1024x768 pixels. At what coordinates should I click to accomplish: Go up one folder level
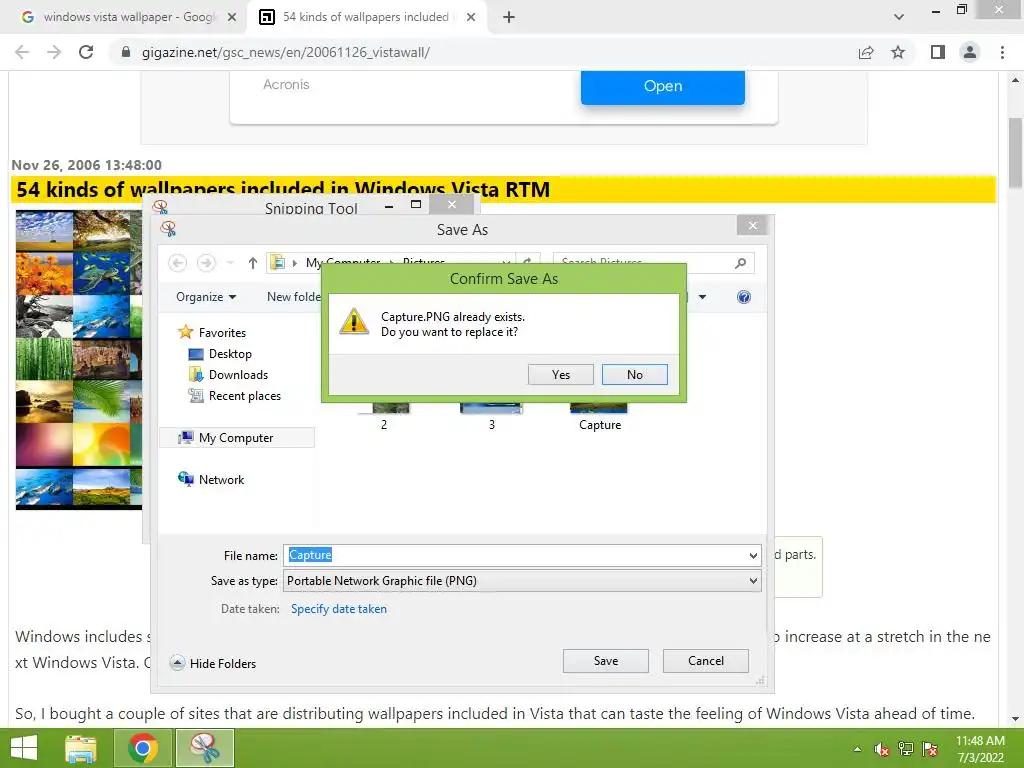pyautogui.click(x=253, y=263)
